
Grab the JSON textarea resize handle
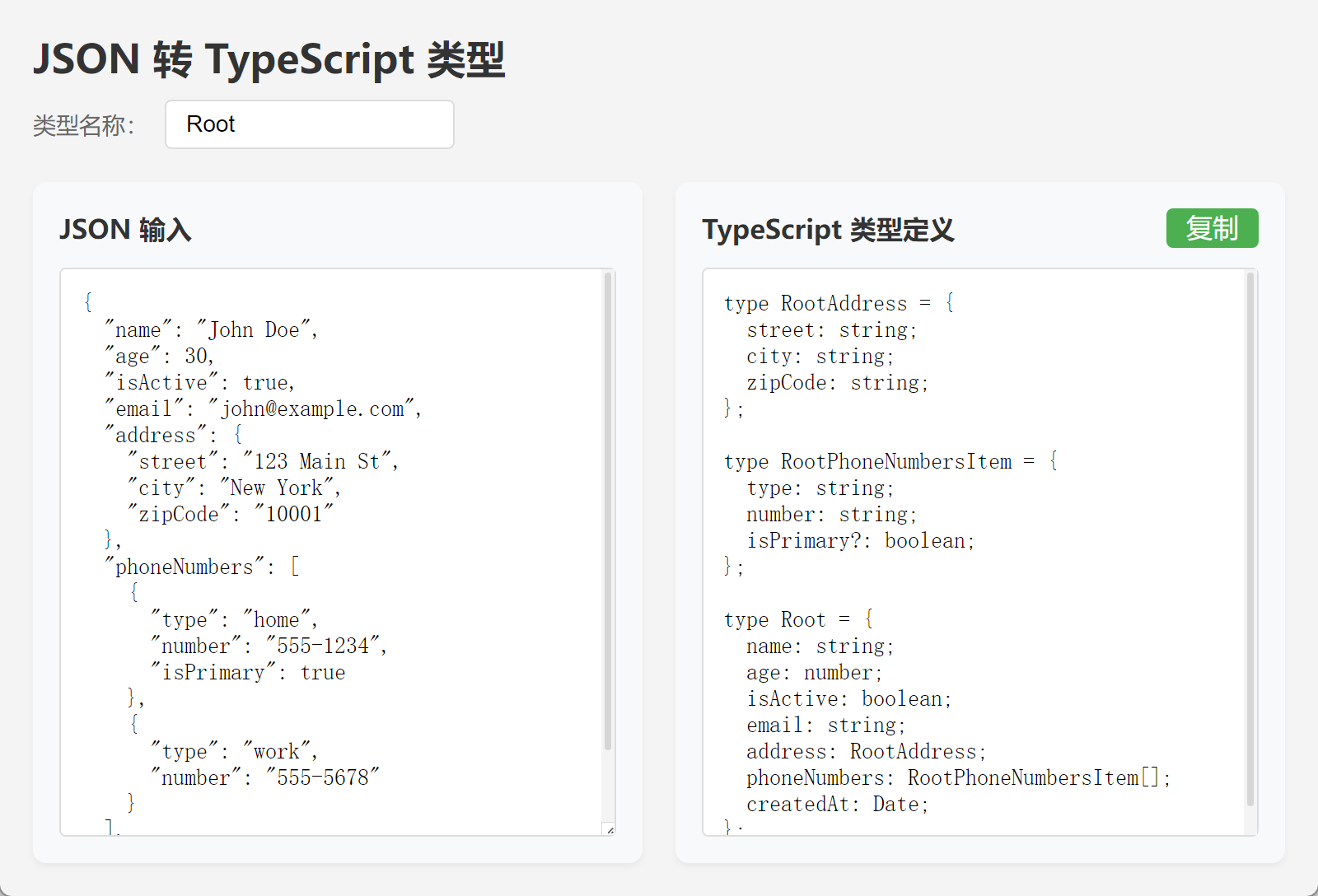[x=609, y=829]
